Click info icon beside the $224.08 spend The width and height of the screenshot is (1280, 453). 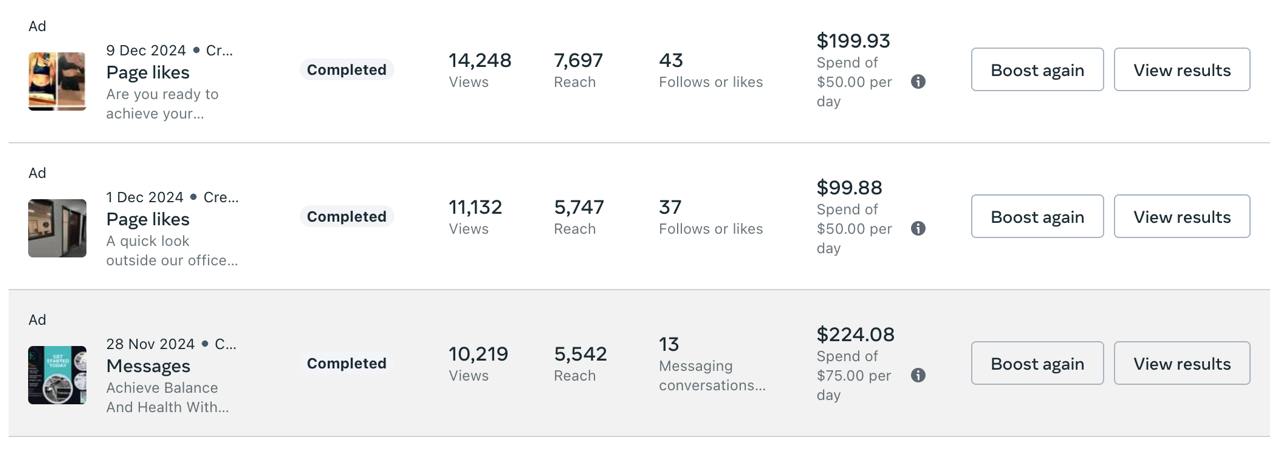tap(918, 375)
